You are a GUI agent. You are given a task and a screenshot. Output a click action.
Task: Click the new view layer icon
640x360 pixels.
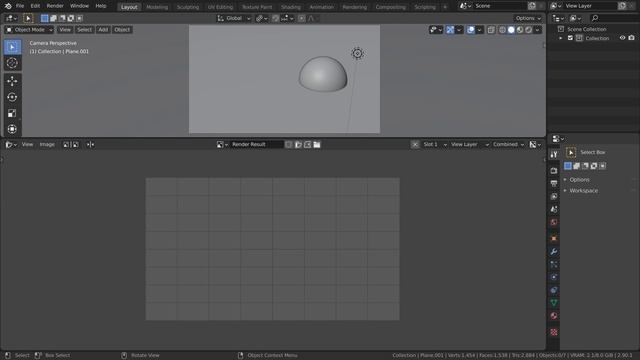(622, 6)
